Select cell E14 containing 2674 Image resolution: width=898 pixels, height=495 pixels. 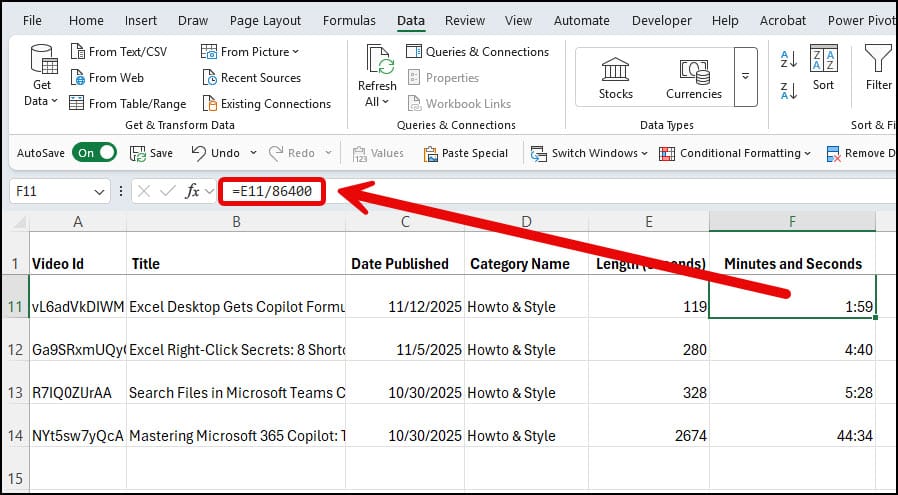[649, 435]
